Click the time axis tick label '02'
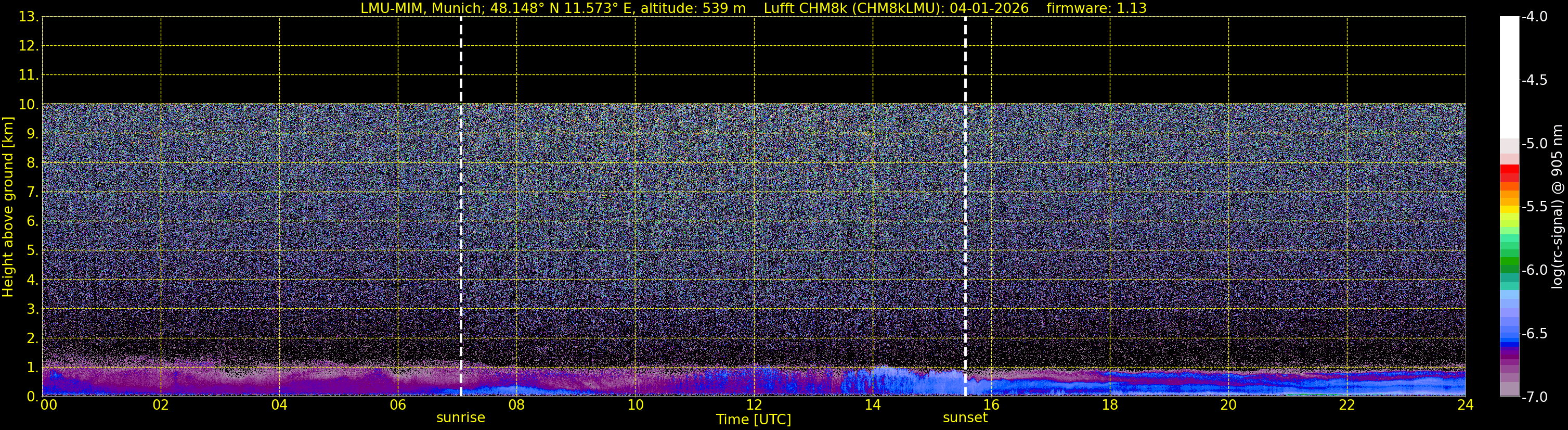1568x430 pixels. point(161,405)
